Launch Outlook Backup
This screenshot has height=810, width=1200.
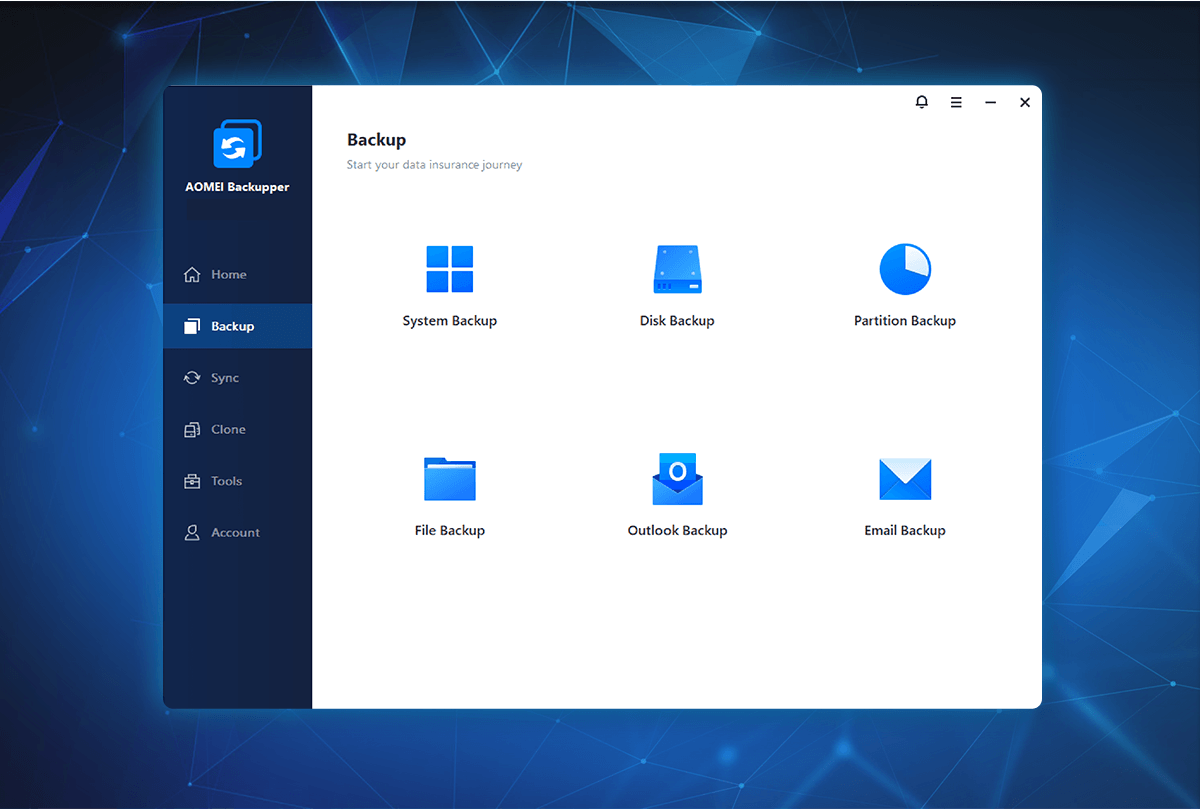(x=677, y=495)
